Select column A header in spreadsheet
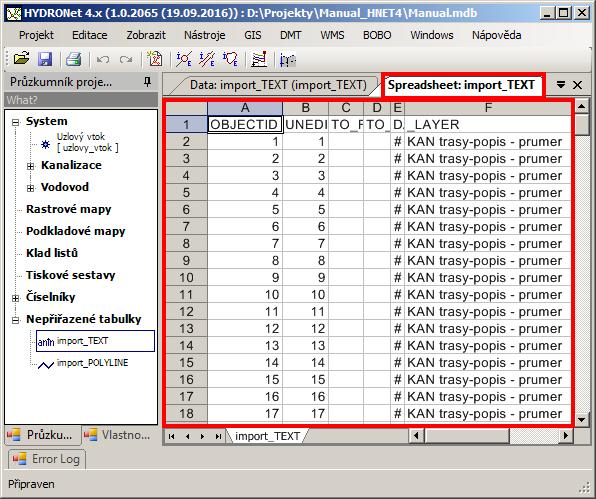The height and width of the screenshot is (499, 596). pos(245,108)
